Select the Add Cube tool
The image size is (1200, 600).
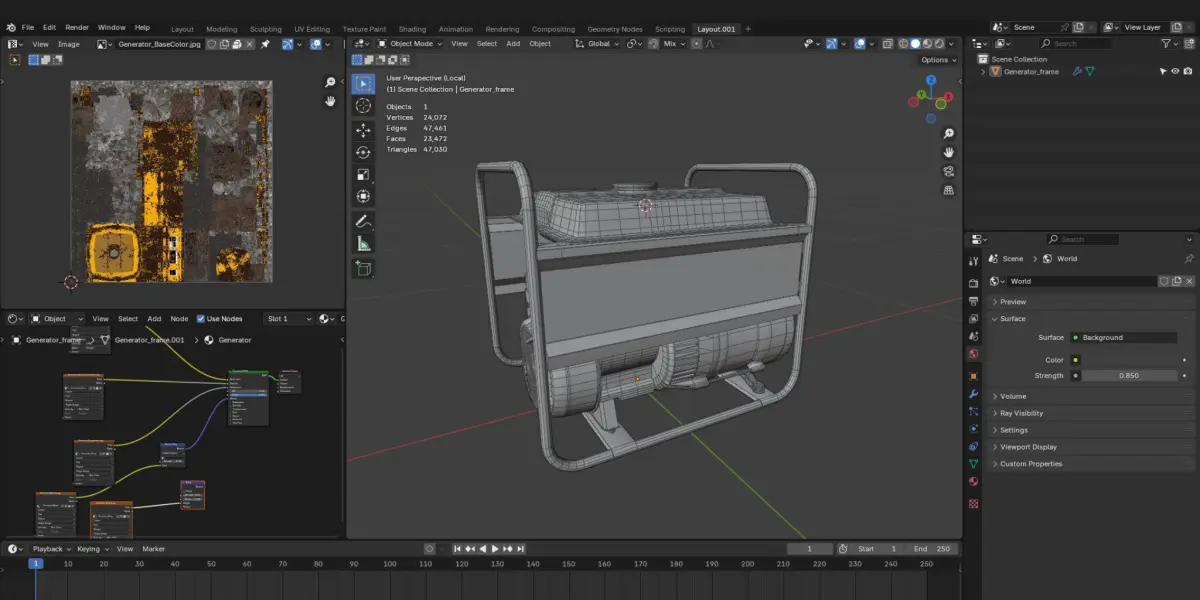(x=363, y=268)
